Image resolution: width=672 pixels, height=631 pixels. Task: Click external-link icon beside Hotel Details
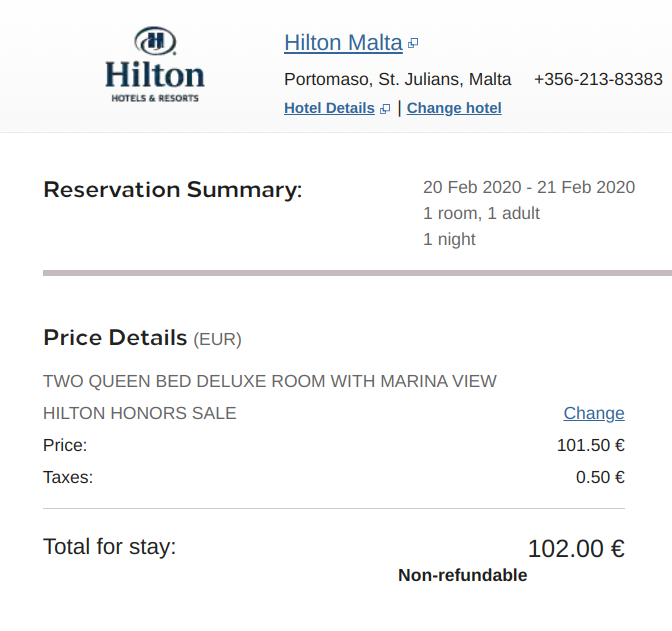(x=385, y=109)
